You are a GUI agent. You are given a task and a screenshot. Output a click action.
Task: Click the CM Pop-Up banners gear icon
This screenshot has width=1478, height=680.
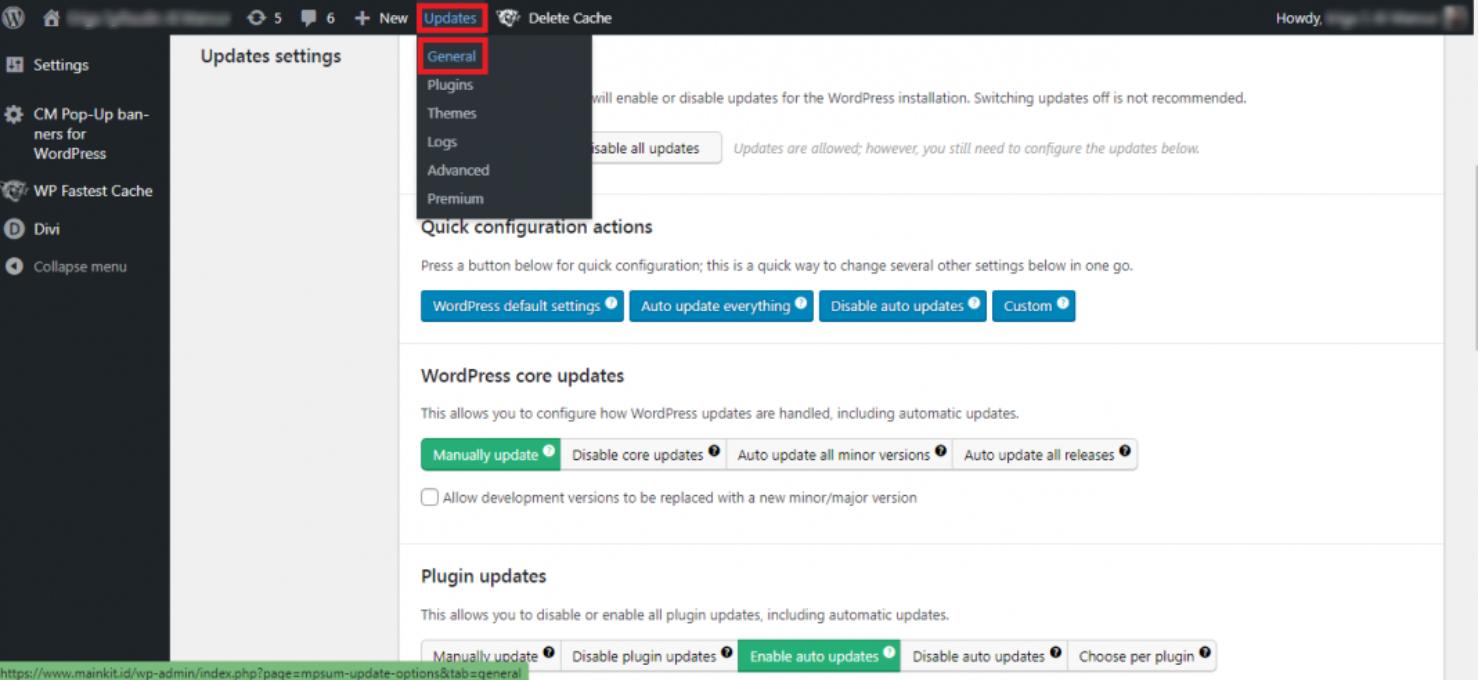coord(14,115)
